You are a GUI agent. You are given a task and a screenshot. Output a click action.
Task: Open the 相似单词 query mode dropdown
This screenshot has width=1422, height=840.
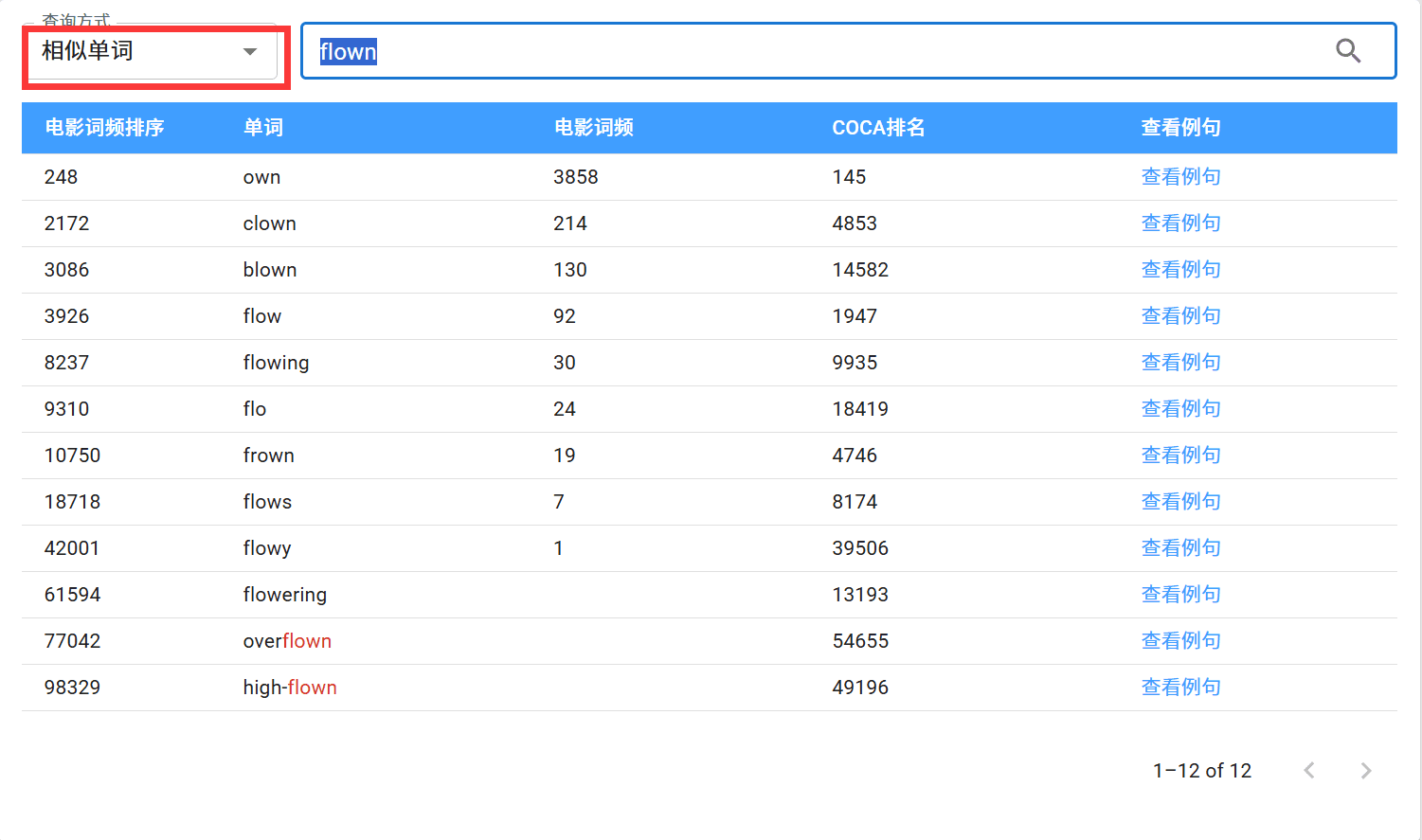[152, 52]
